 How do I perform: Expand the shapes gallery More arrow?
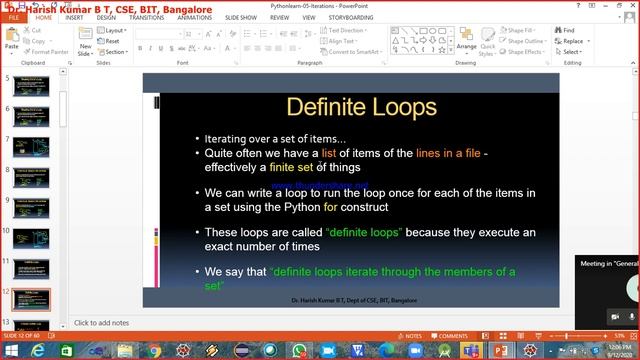[451, 50]
